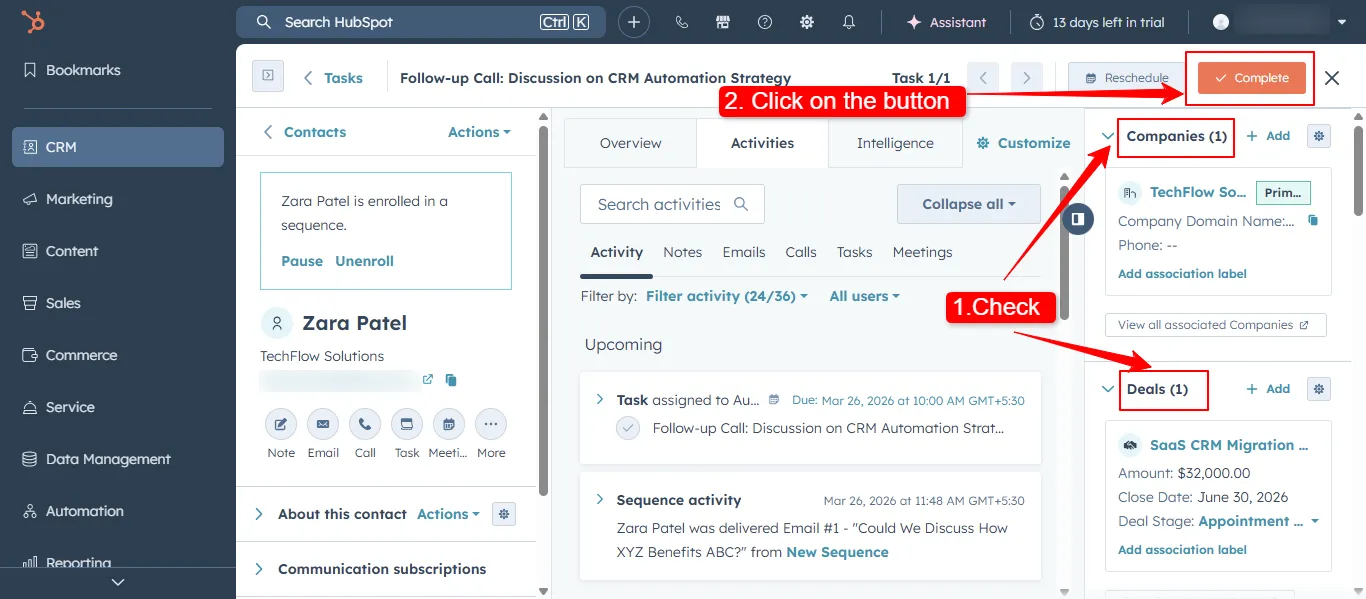Copy the Company Domain Name value
Viewport: 1366px width, 599px height.
coord(1313,221)
